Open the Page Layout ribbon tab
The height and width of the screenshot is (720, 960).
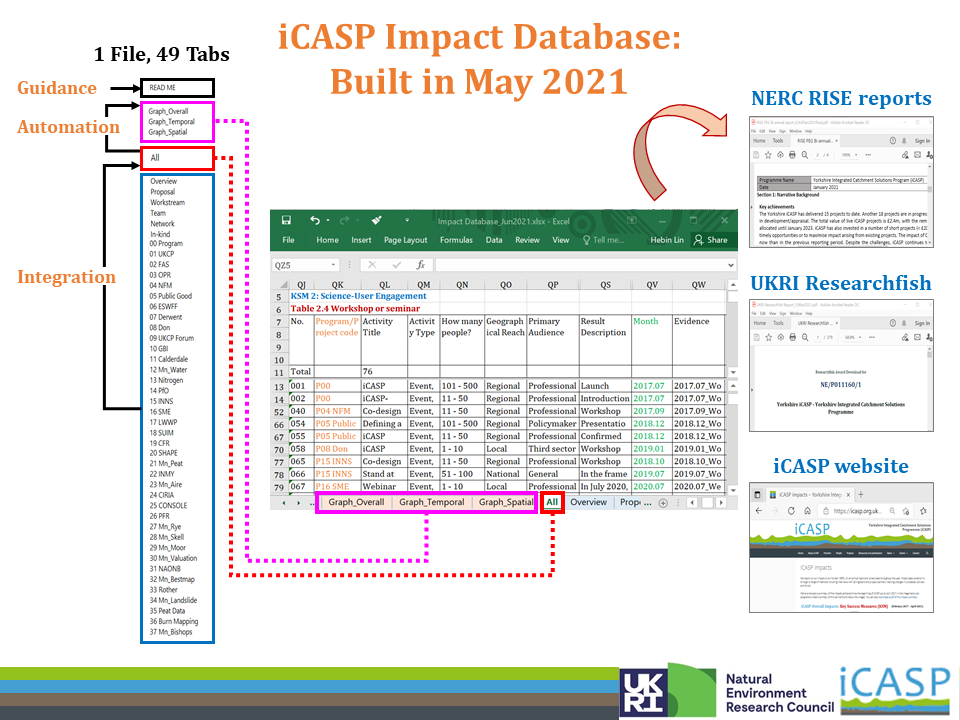(405, 240)
